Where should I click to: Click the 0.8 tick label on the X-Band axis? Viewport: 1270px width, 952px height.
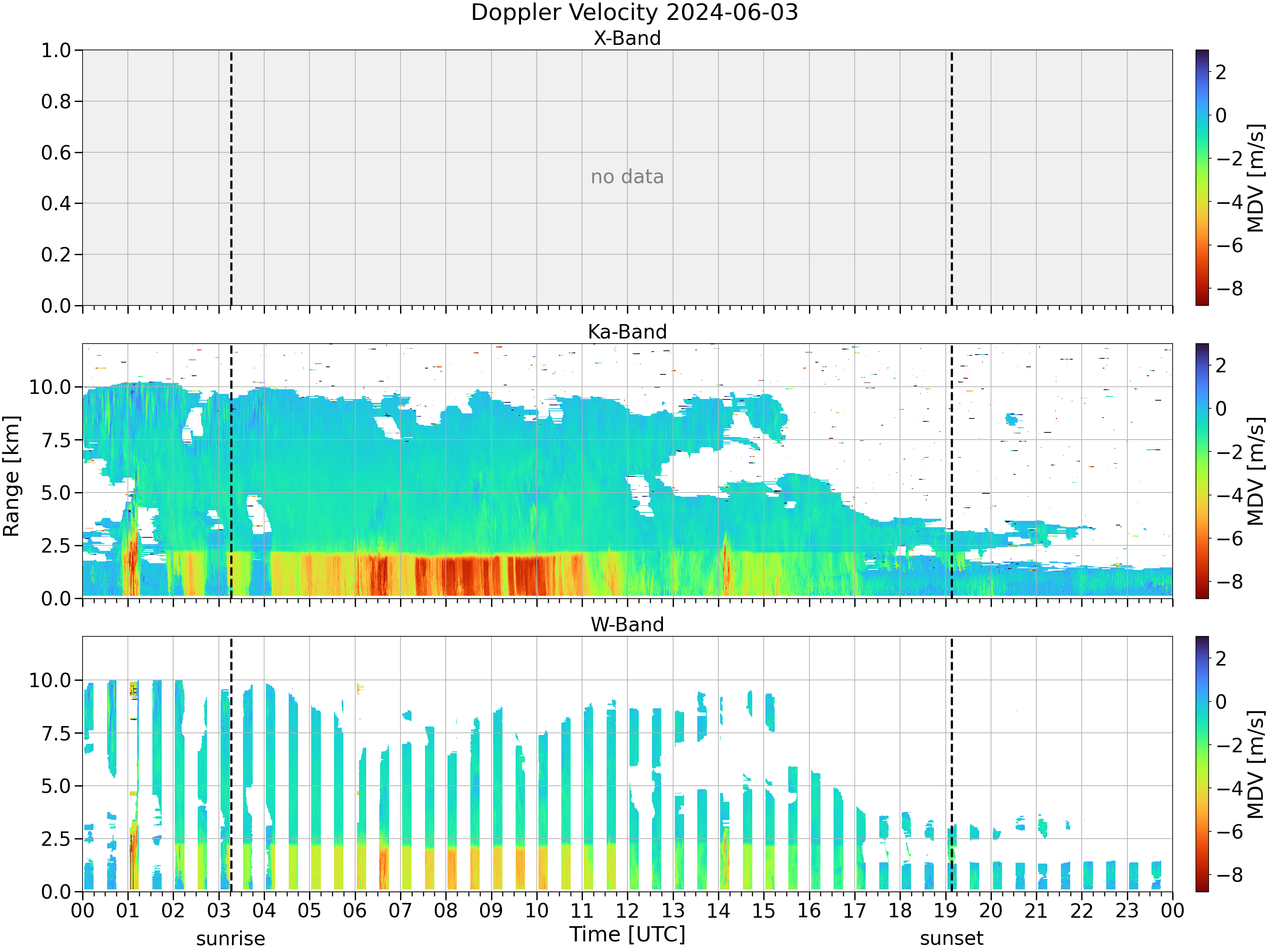[x=56, y=102]
